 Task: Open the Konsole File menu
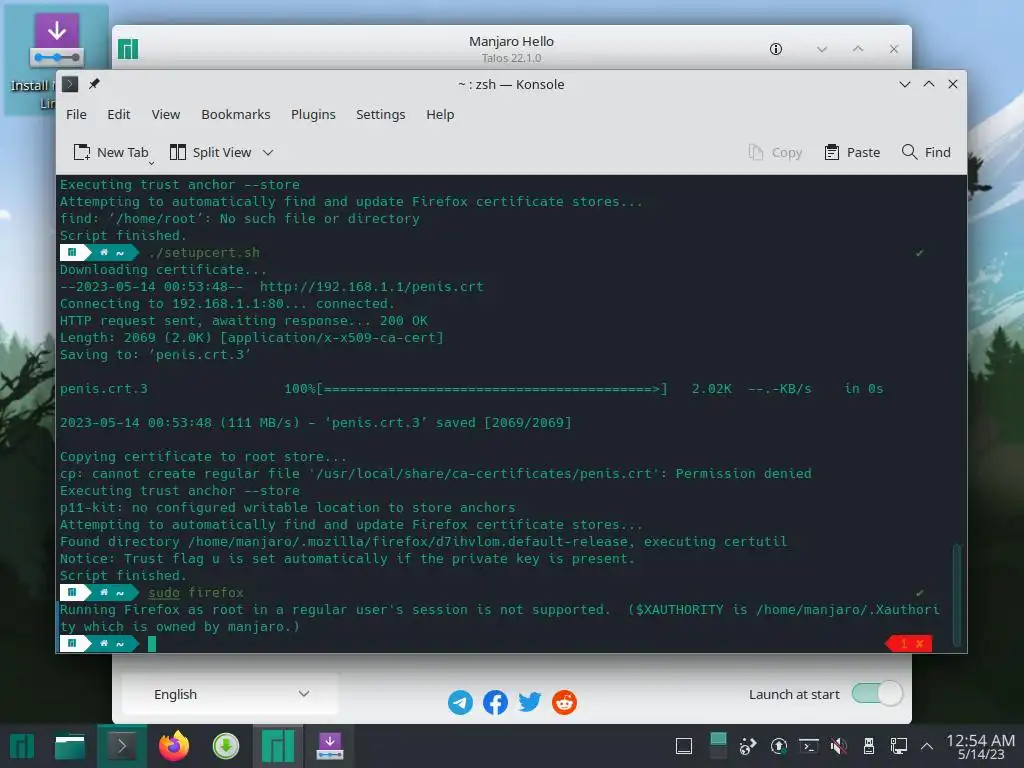pyautogui.click(x=76, y=114)
